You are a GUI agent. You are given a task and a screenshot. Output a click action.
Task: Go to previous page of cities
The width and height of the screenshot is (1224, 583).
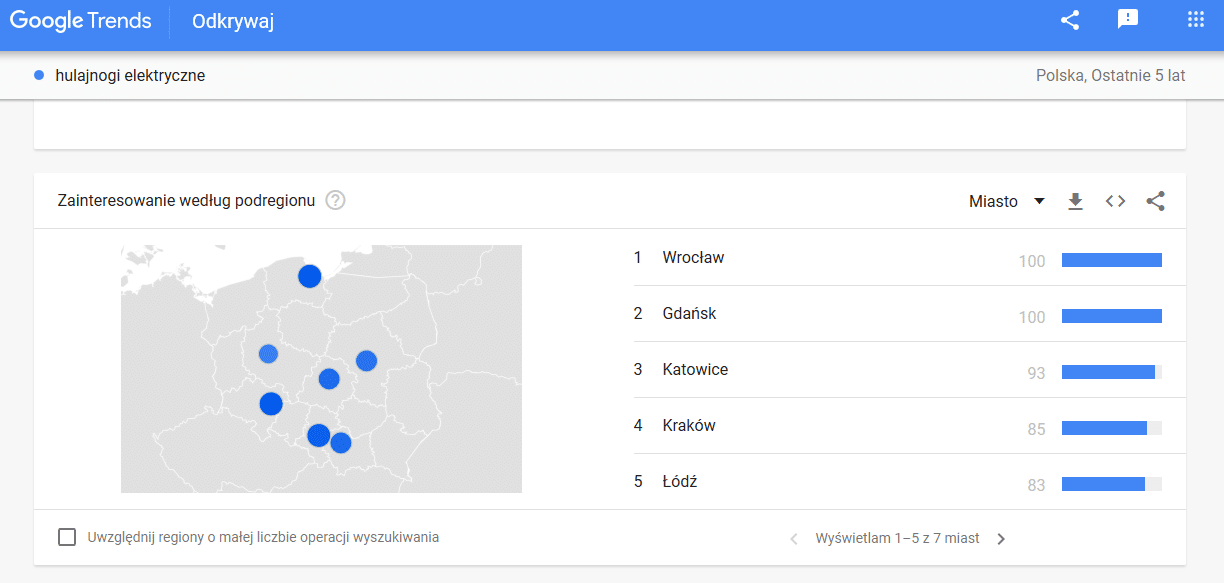(x=794, y=538)
